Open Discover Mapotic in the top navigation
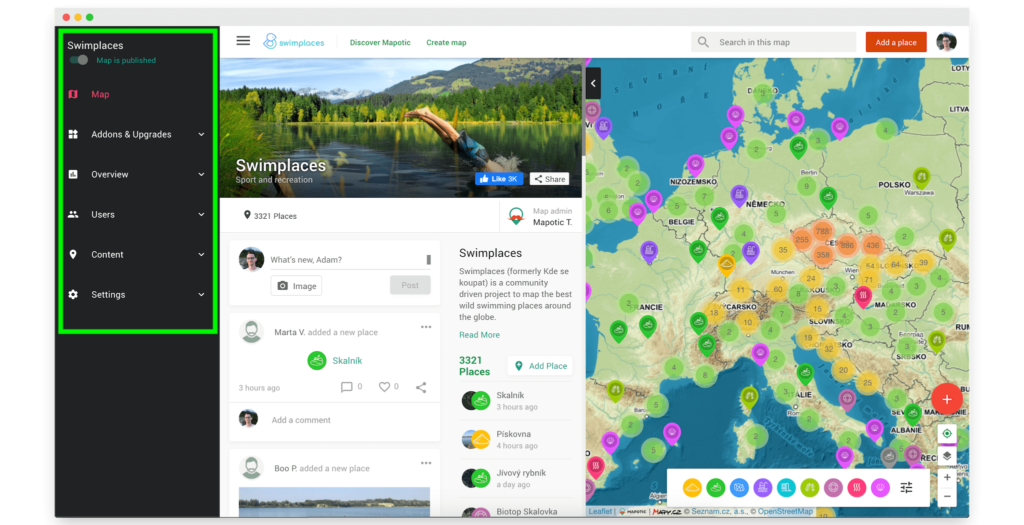The image size is (1024, 525). 380,42
